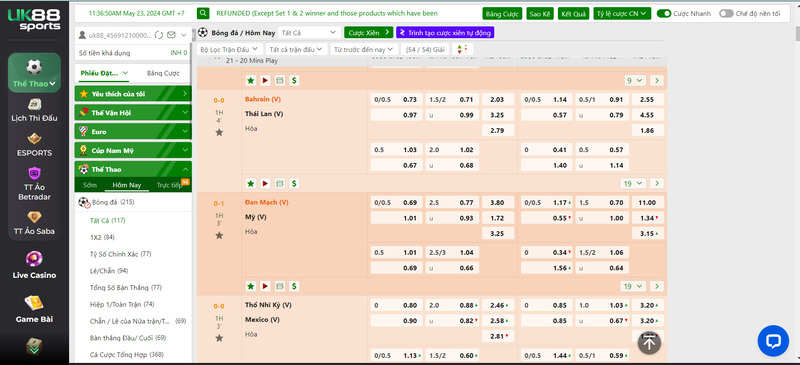The width and height of the screenshot is (800, 365).
Task: Green star icon in row below Bahrain match
Action: coord(251,183)
